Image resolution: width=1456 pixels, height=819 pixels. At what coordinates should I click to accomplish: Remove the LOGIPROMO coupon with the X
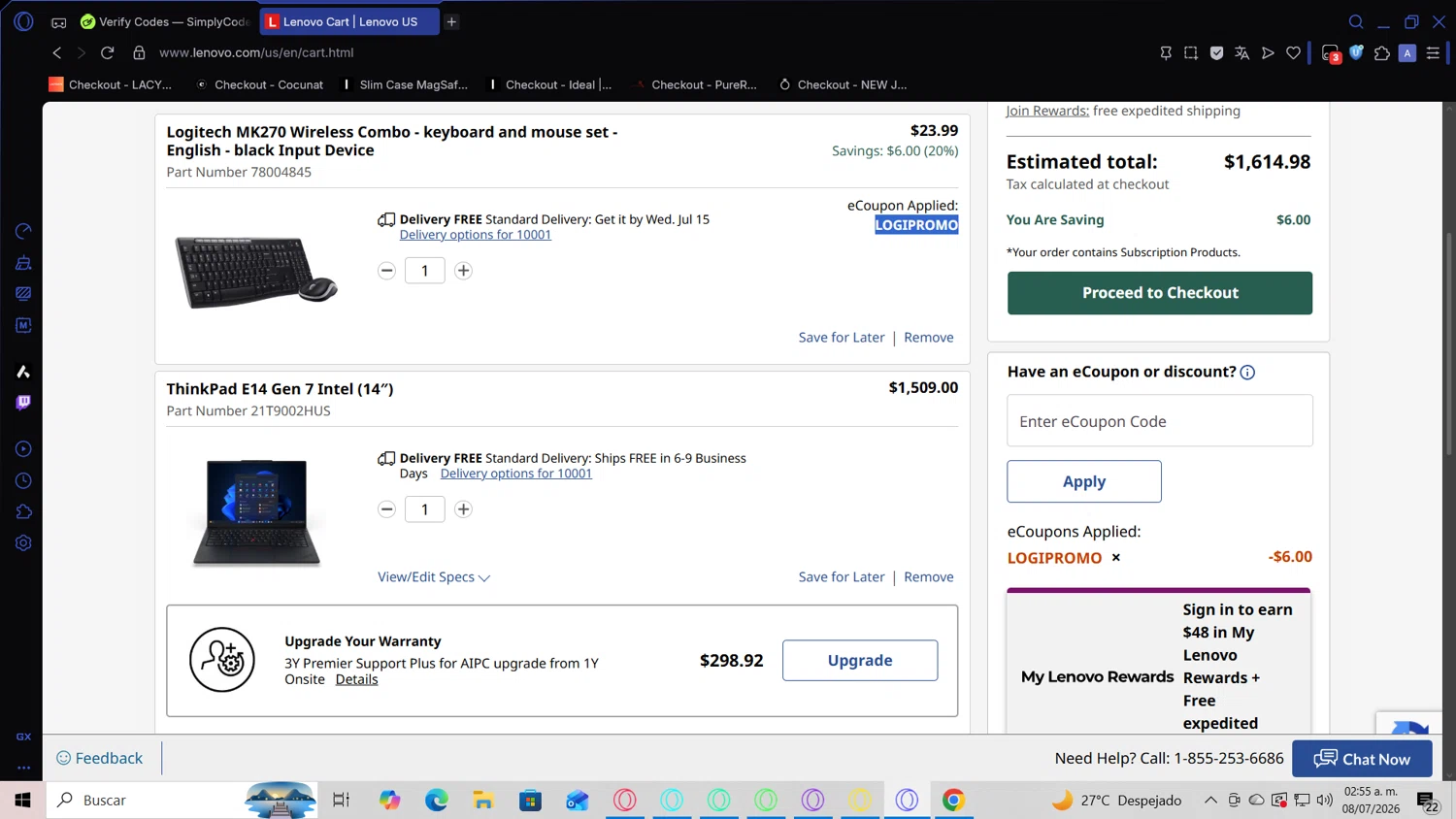point(1116,558)
